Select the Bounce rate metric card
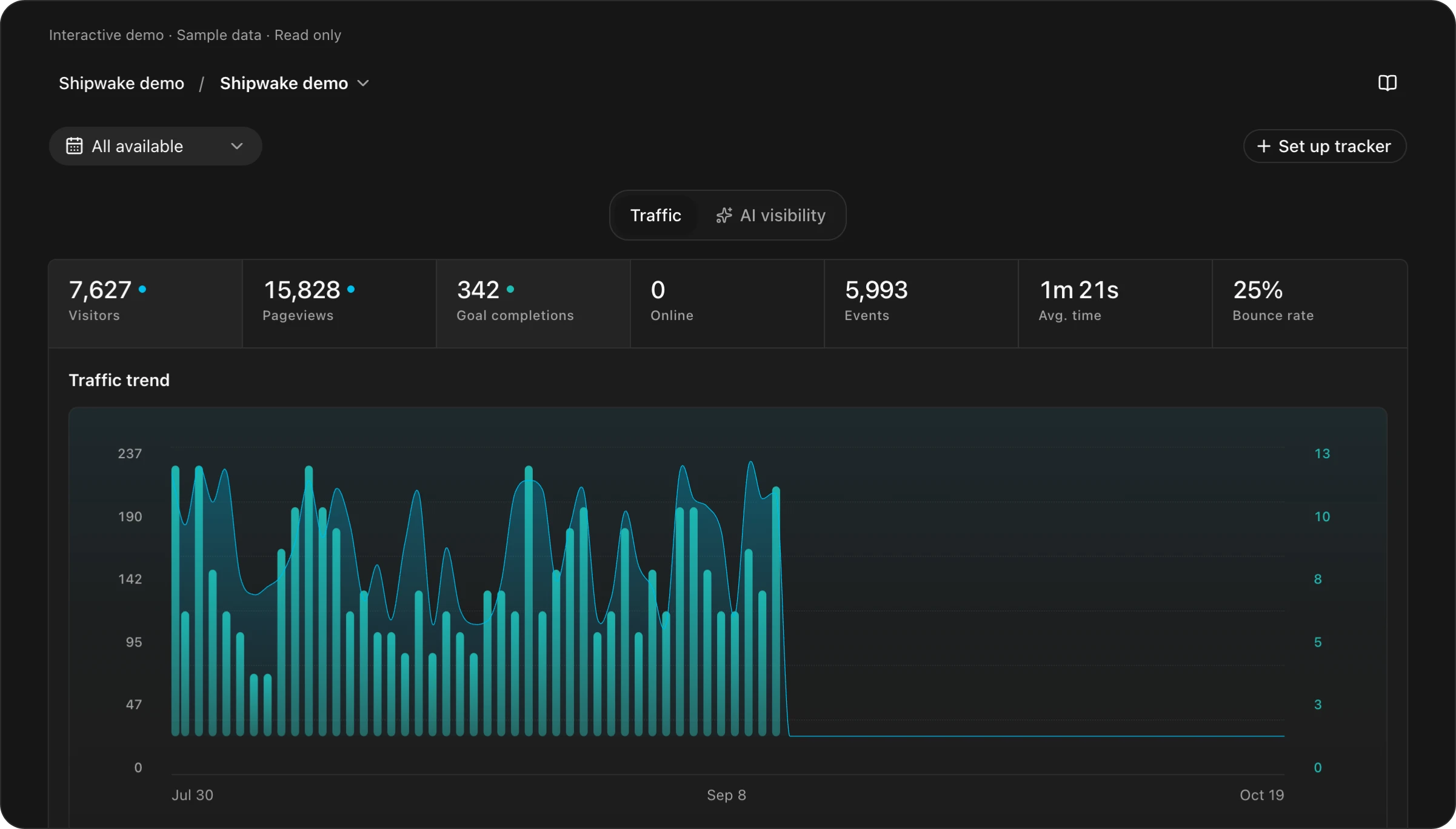This screenshot has height=829, width=1456. click(1309, 304)
